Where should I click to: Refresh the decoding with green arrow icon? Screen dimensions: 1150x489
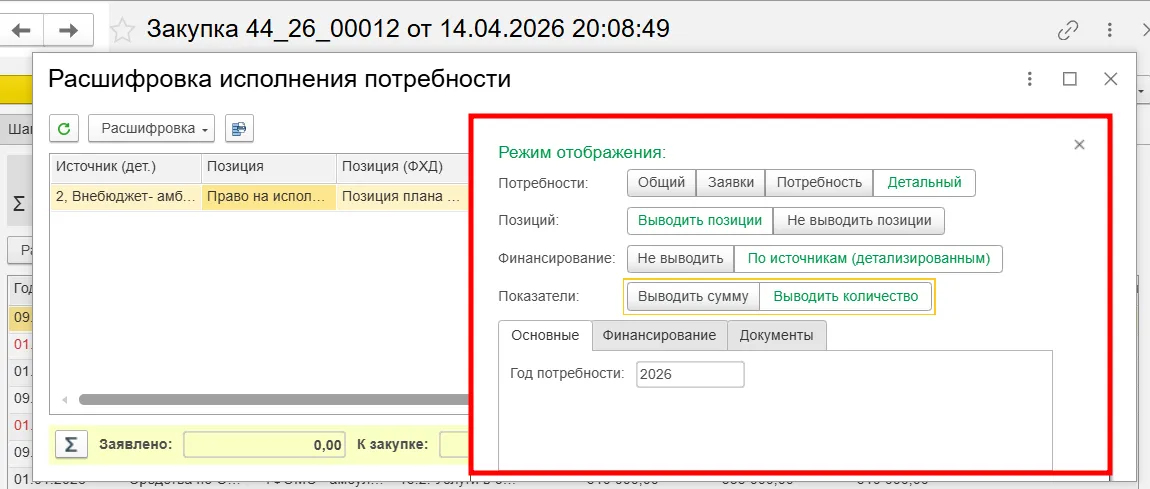[64, 128]
